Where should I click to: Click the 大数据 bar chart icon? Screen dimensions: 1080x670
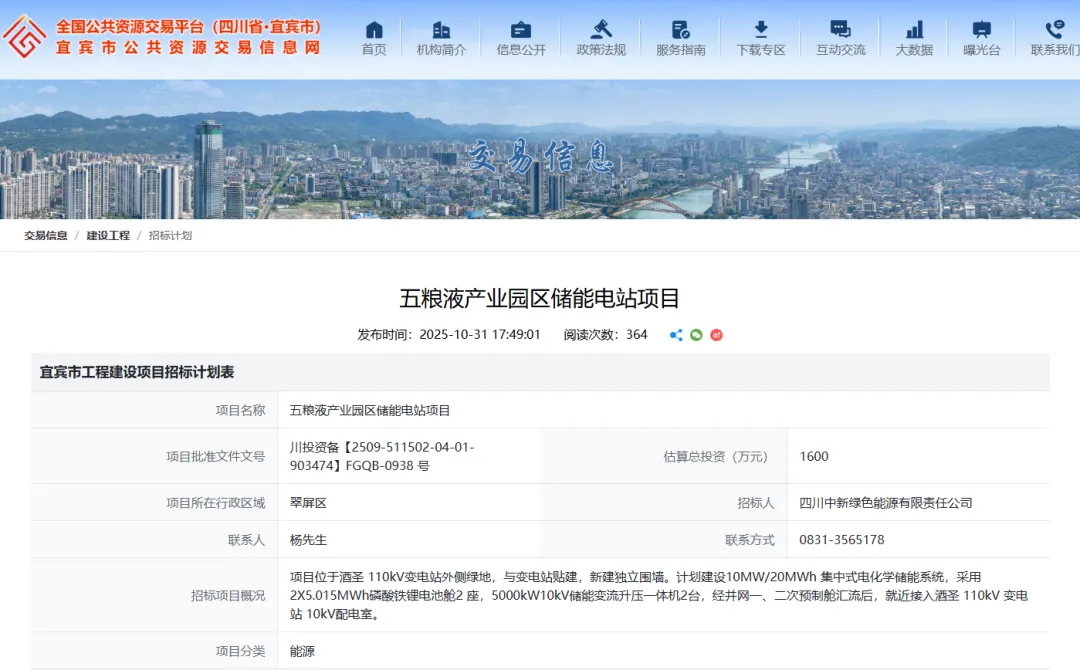914,31
